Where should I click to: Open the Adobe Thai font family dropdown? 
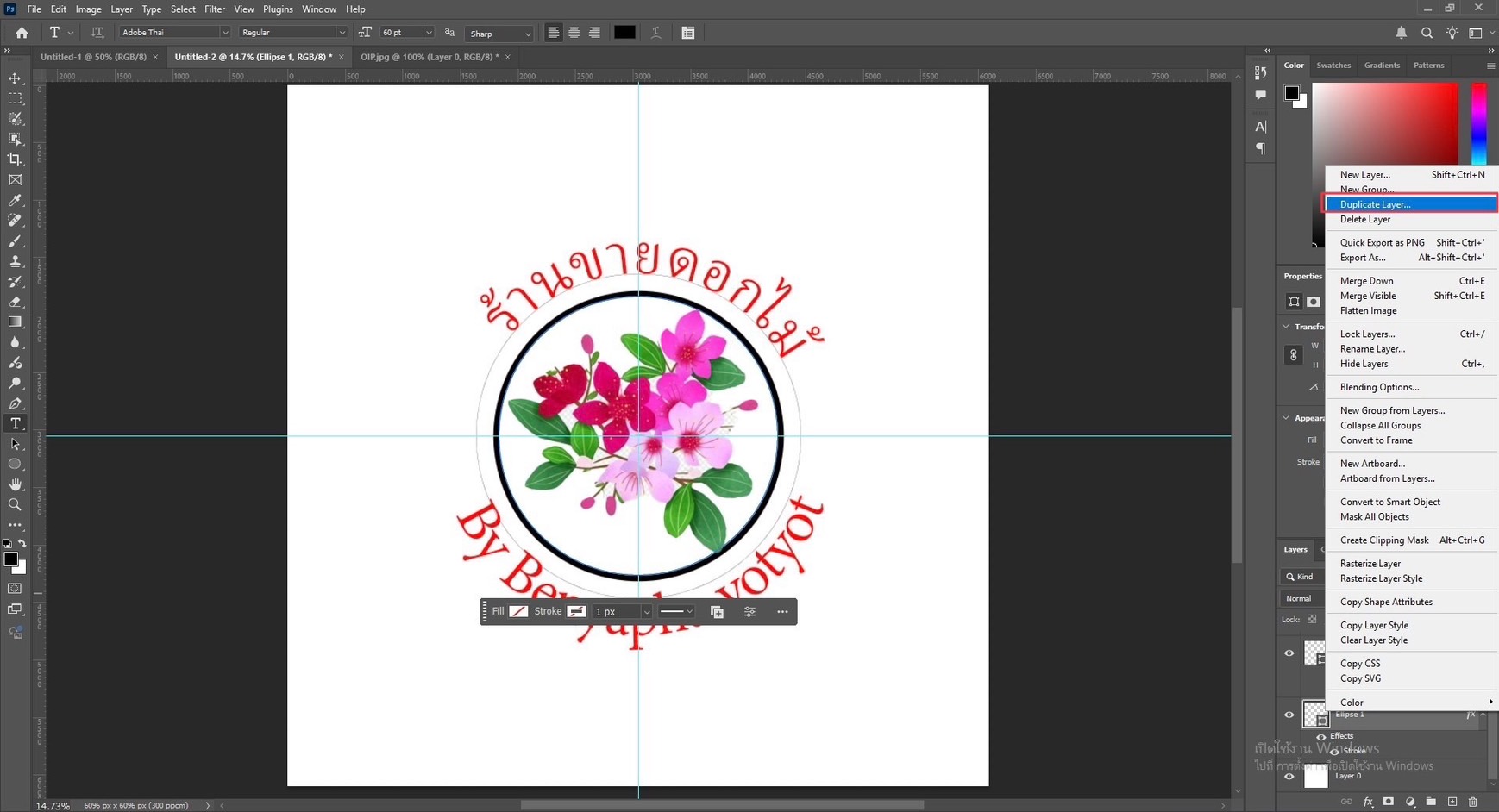click(224, 33)
